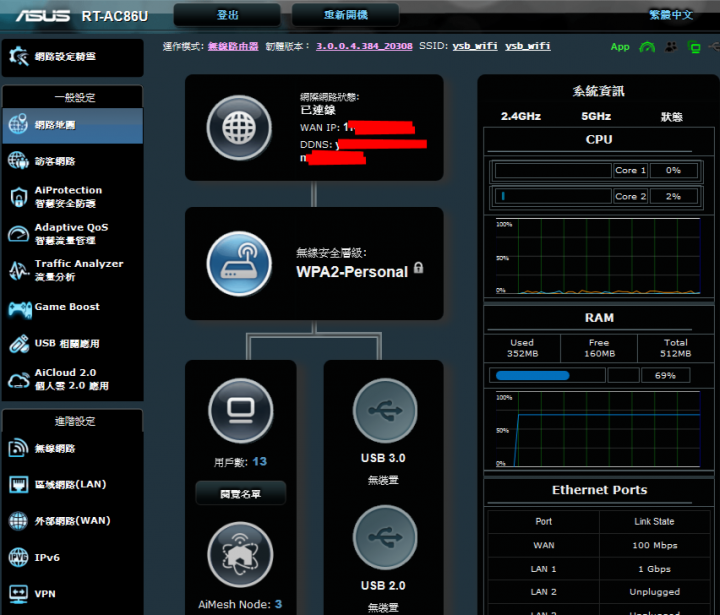
Task: Open the Quick Internet Setup wizard icon
Action: click(18, 56)
